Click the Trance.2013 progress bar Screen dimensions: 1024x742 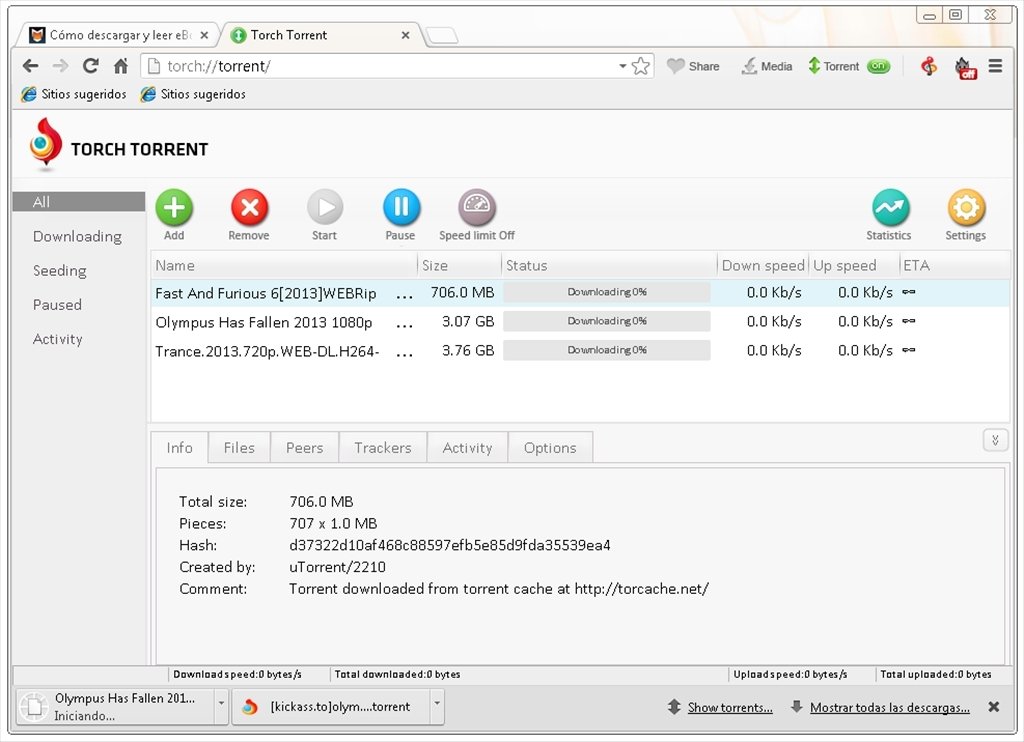(x=607, y=350)
